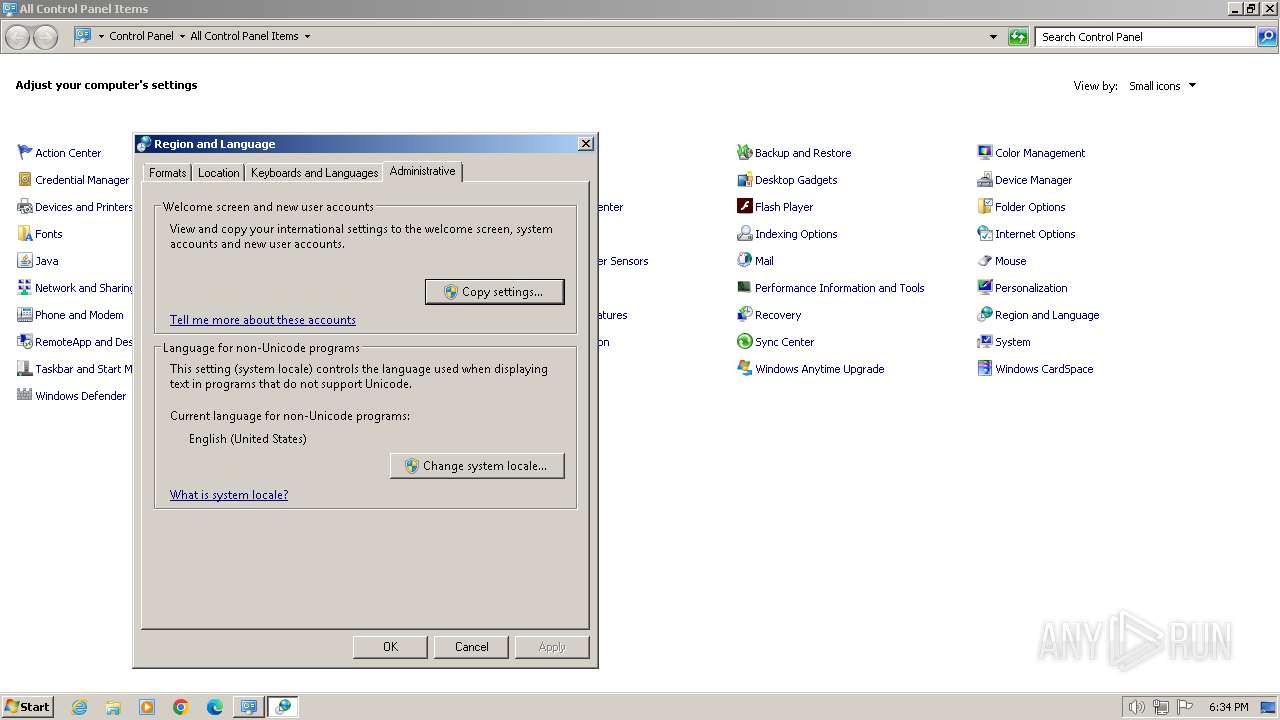Open Backup and Restore icon
The image size is (1280, 720).
pyautogui.click(x=744, y=153)
